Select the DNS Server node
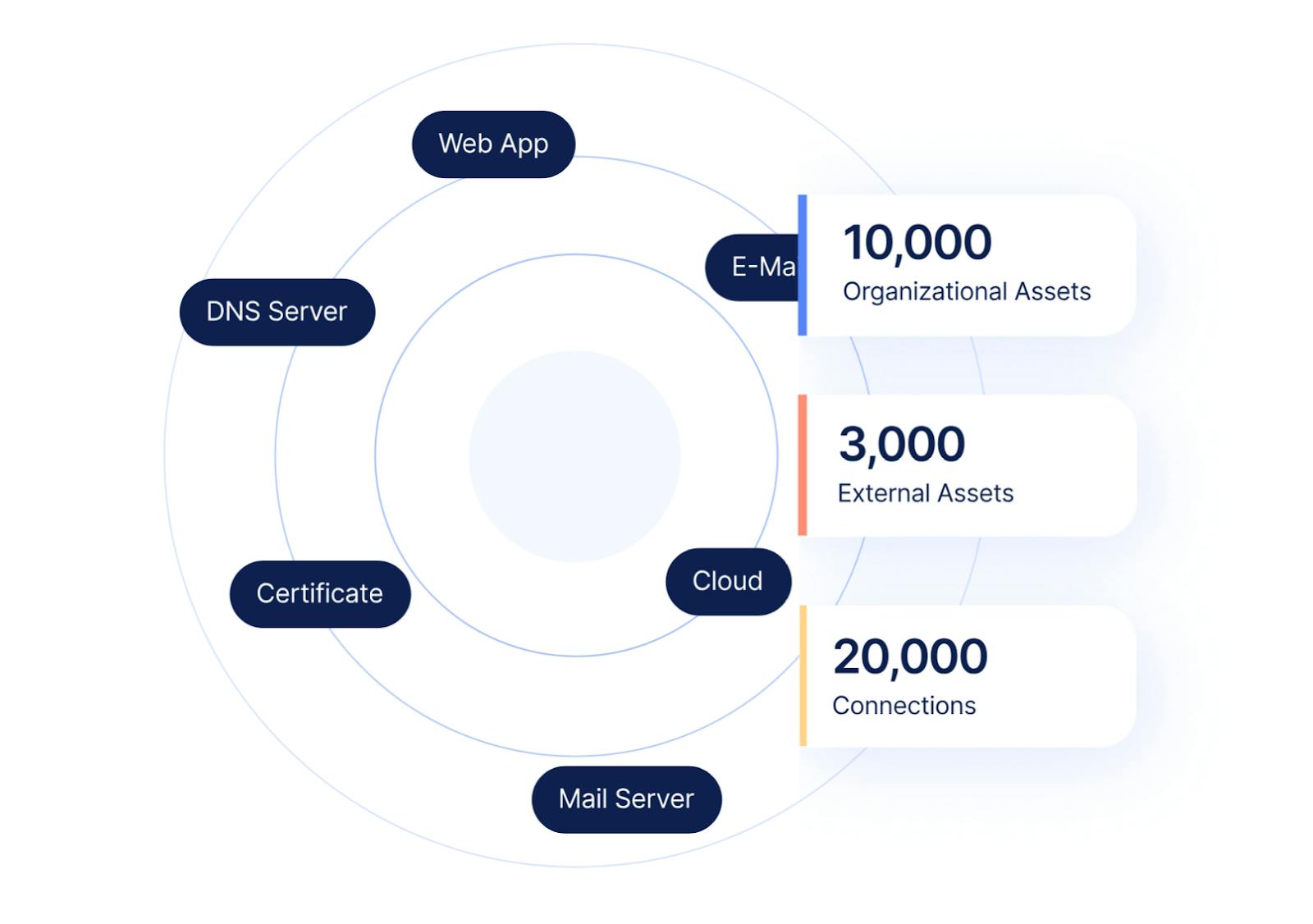Viewport: 1313px width, 924px height. (277, 311)
